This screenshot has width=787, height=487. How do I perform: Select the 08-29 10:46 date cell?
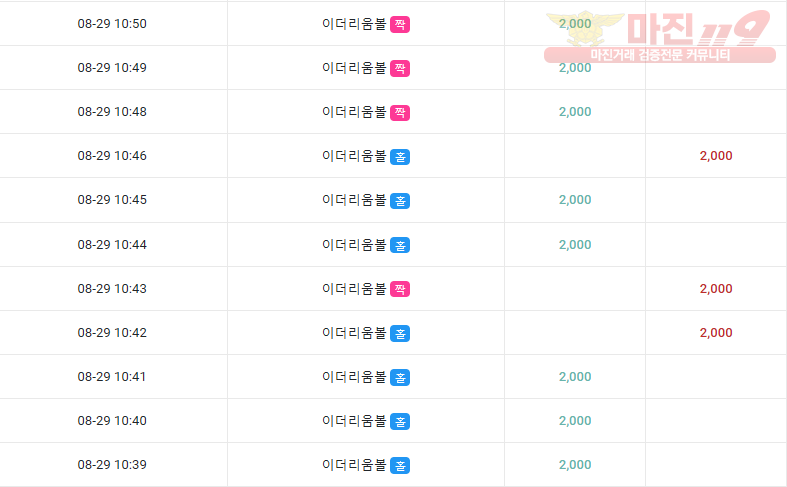point(112,156)
